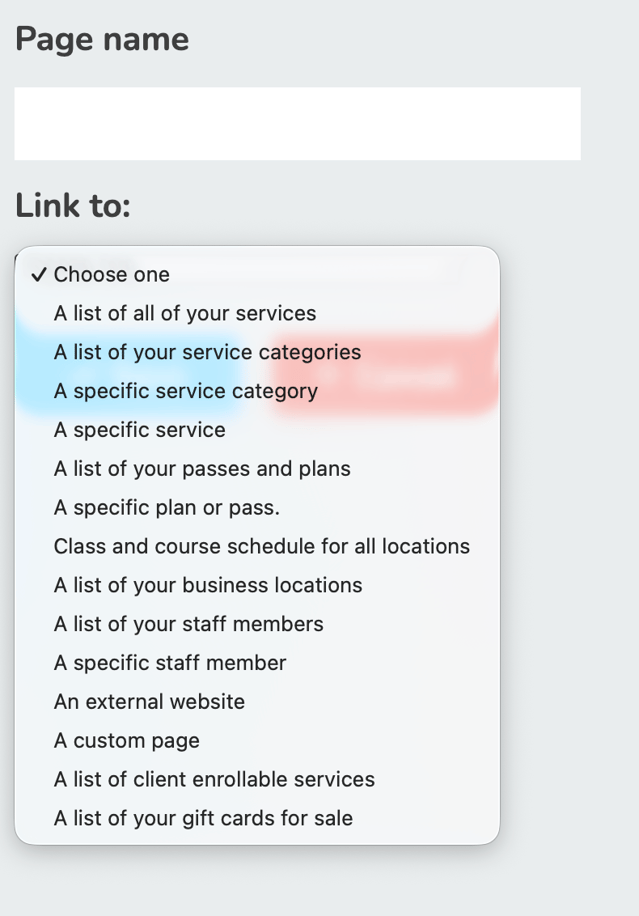Pick "An external website" as link target
Image resolution: width=639 pixels, height=916 pixels.
click(x=148, y=701)
